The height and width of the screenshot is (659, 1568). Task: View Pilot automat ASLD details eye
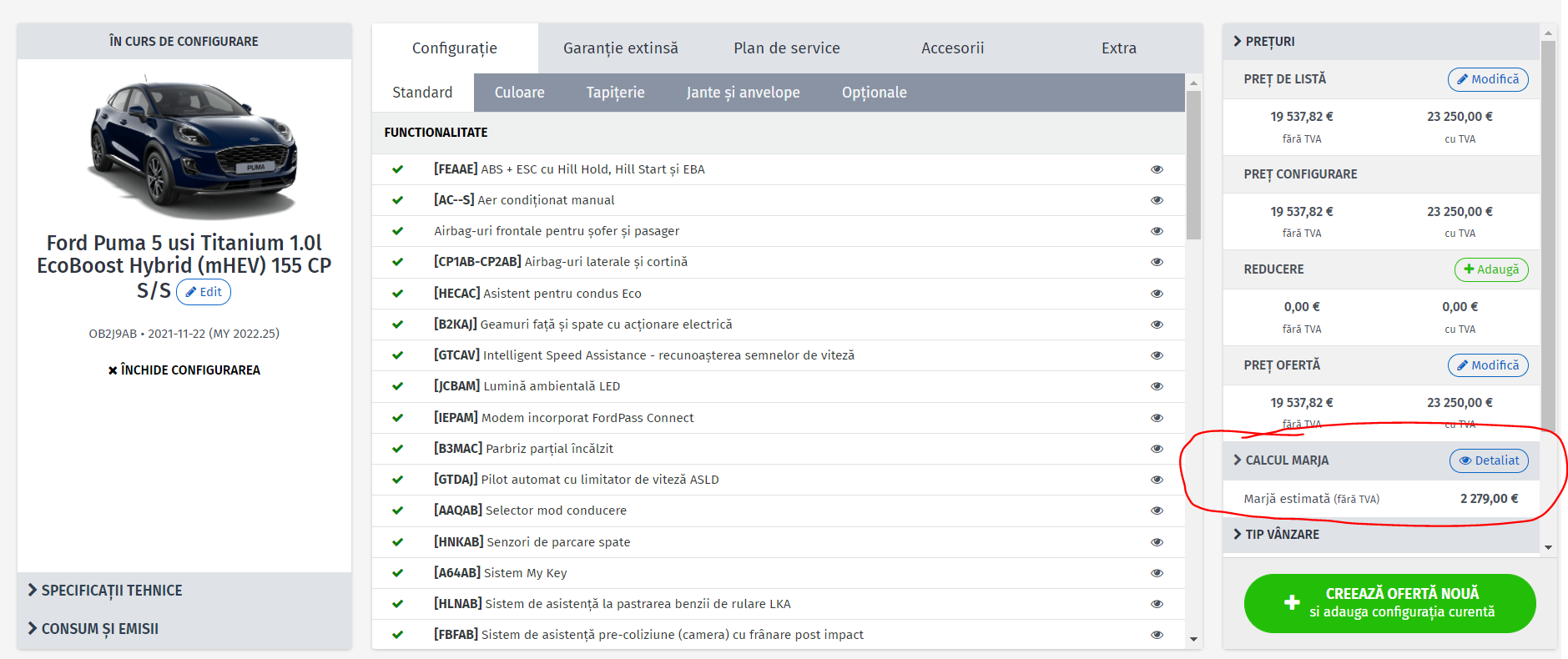(x=1157, y=480)
